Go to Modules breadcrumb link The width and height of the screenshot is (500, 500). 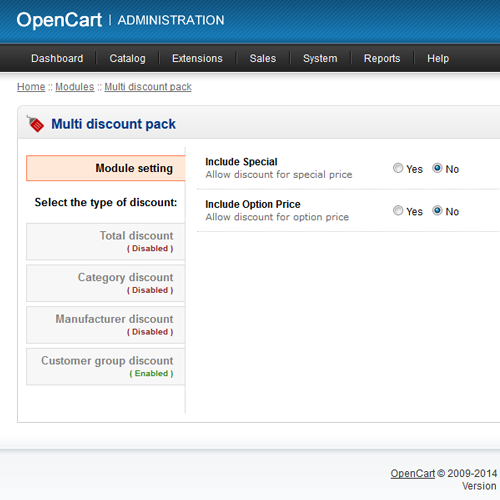[x=75, y=87]
